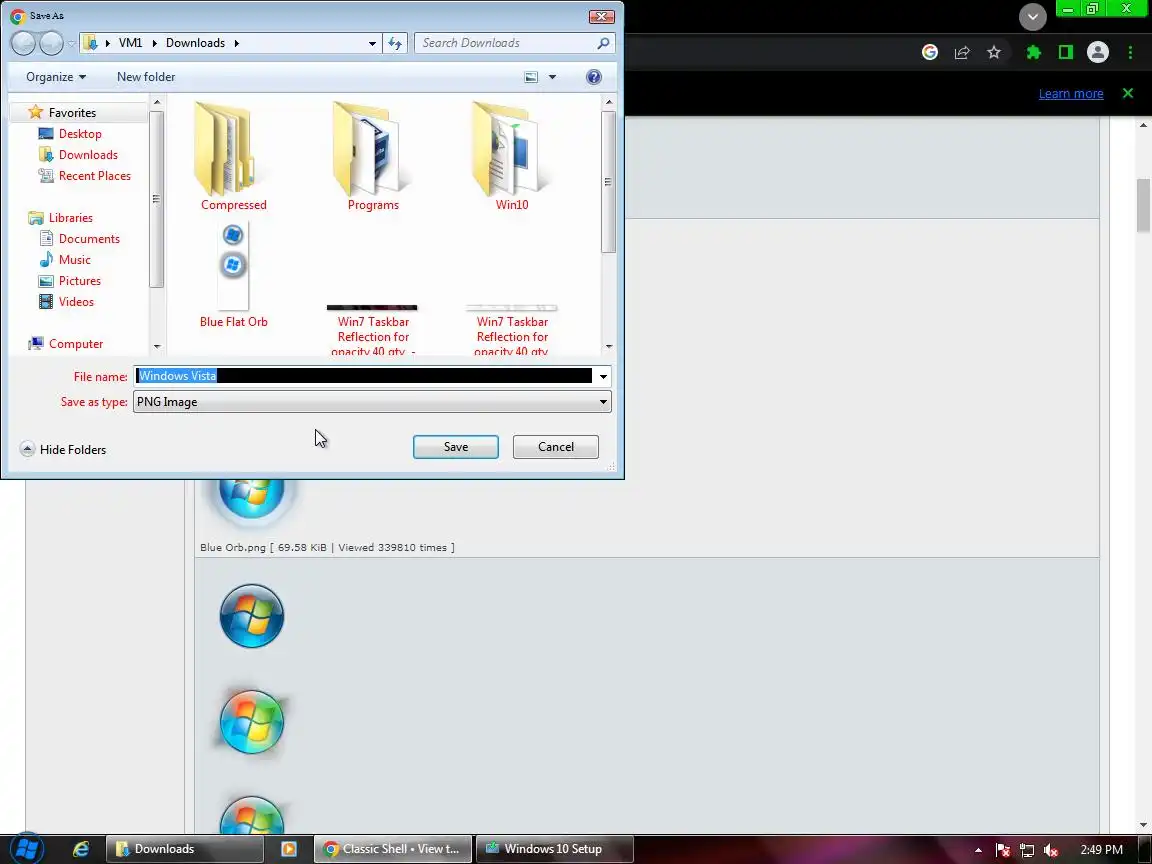Viewport: 1152px width, 864px height.
Task: Open the Chrome profile avatar
Action: pos(1098,52)
